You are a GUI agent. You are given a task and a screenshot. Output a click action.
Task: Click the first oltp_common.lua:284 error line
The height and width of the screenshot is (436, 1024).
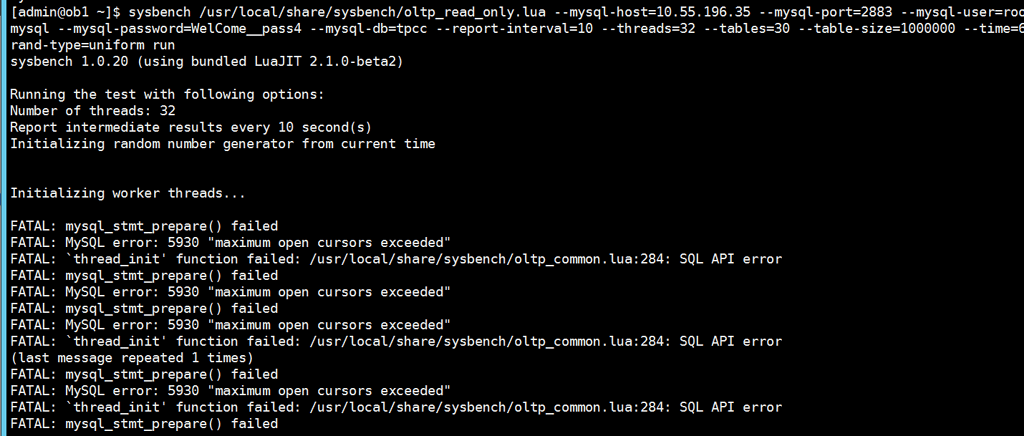396,259
